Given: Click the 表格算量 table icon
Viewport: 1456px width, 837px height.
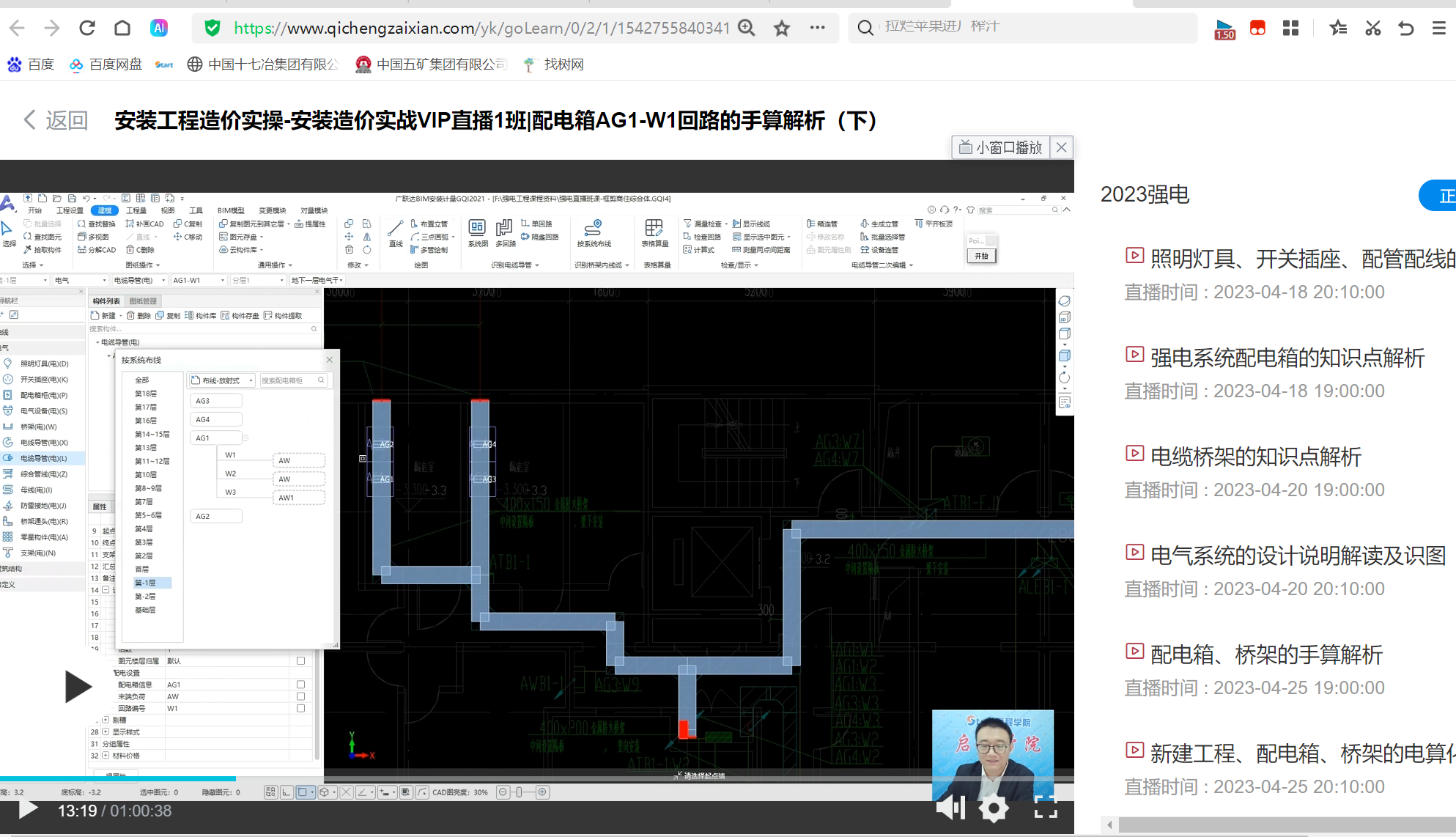Looking at the screenshot, I should pyautogui.click(x=654, y=234).
